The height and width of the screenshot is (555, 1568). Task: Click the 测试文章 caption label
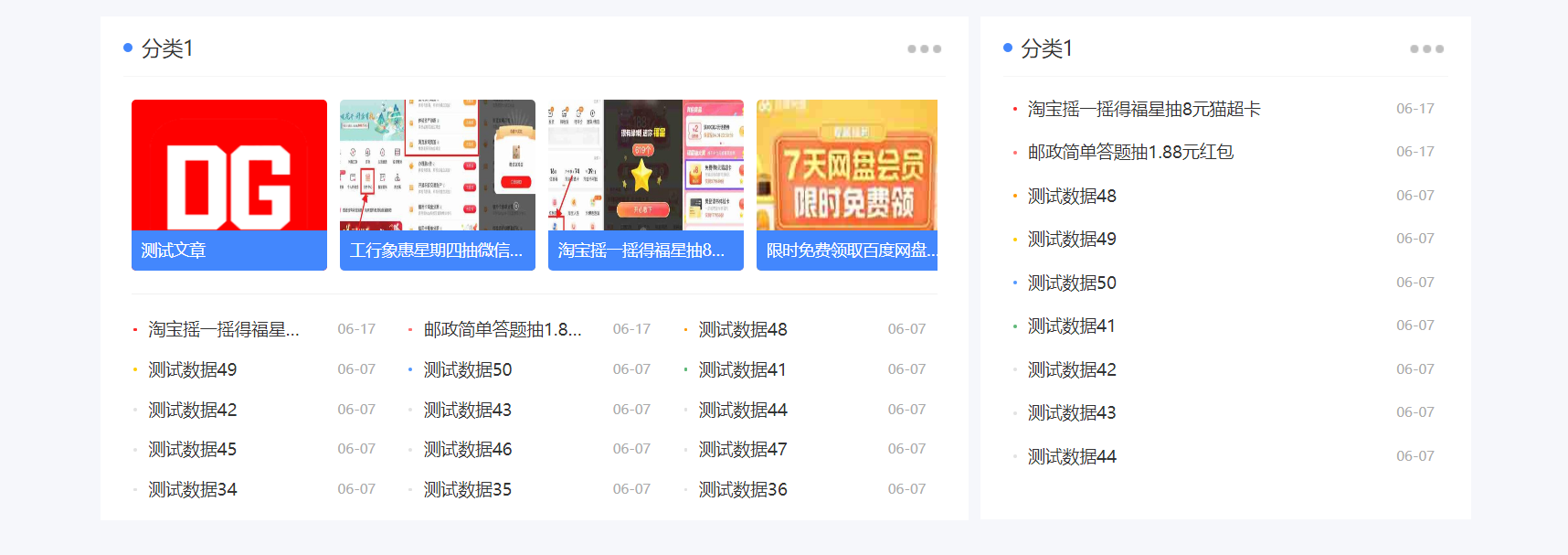174,251
